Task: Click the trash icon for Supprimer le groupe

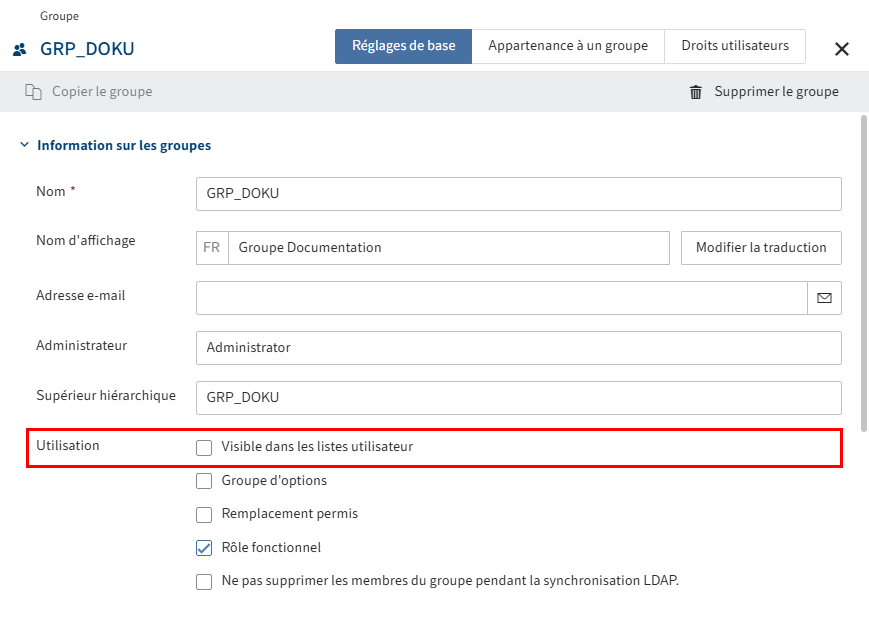Action: (x=695, y=91)
